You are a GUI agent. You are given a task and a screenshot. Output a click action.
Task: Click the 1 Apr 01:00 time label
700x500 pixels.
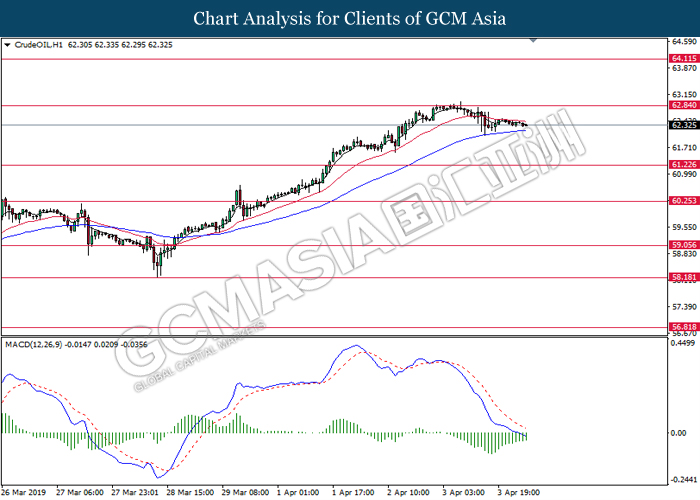pos(298,492)
